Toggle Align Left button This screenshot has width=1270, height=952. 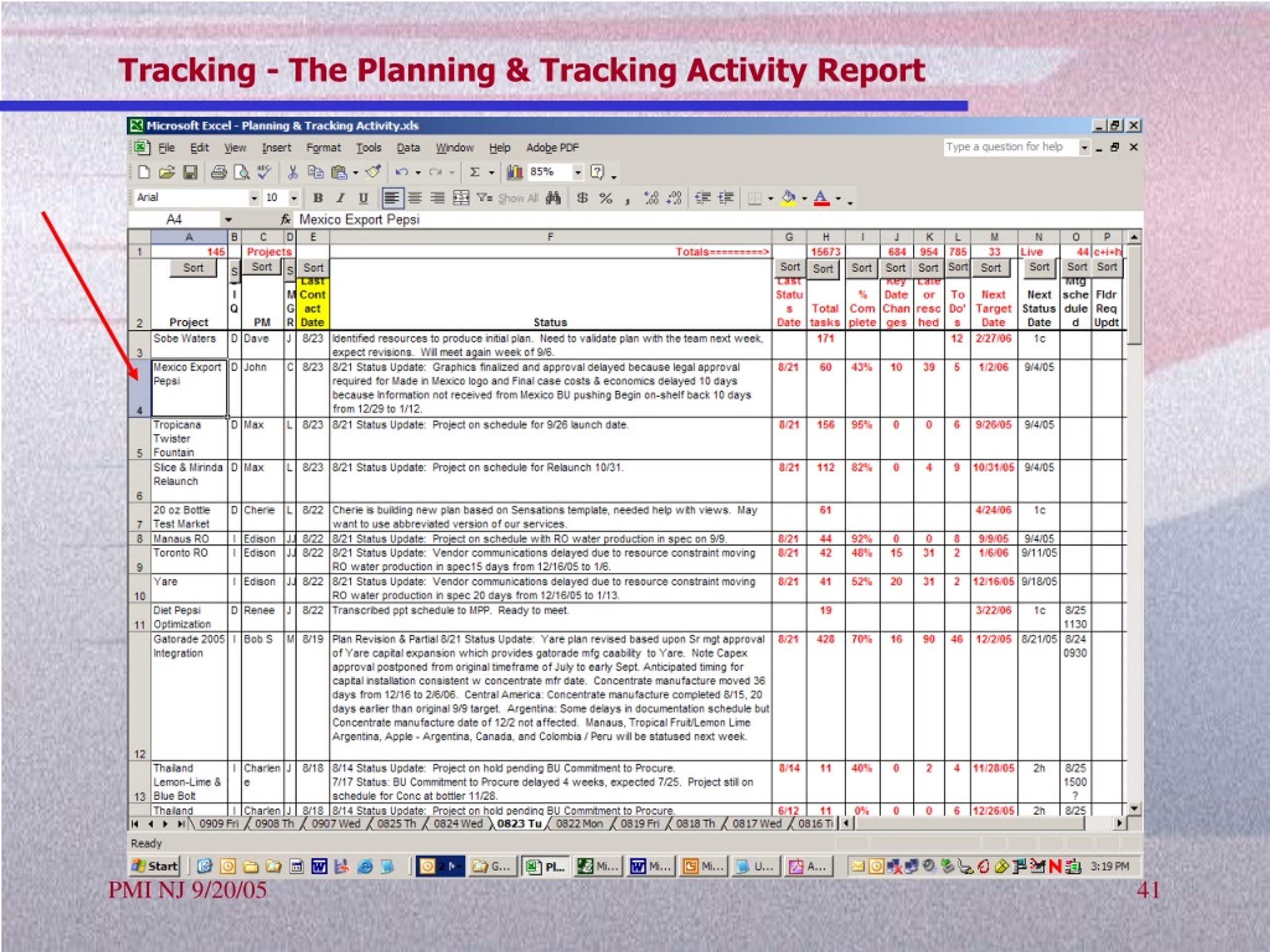pyautogui.click(x=392, y=198)
